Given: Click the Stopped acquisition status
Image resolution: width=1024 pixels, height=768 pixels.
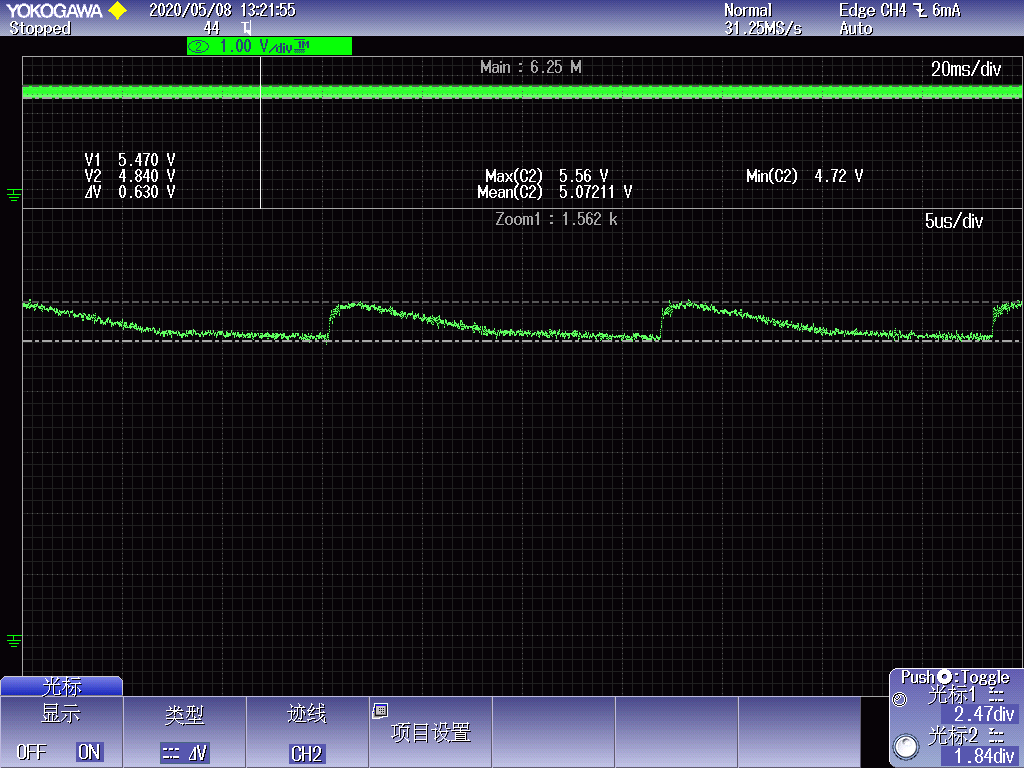Looking at the screenshot, I should 40,28.
